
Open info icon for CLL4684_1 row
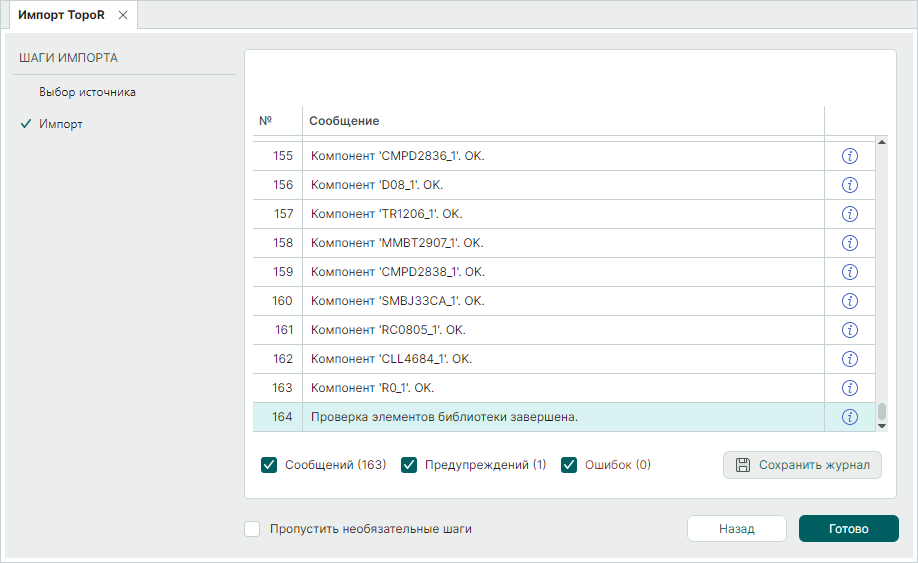pyautogui.click(x=850, y=359)
